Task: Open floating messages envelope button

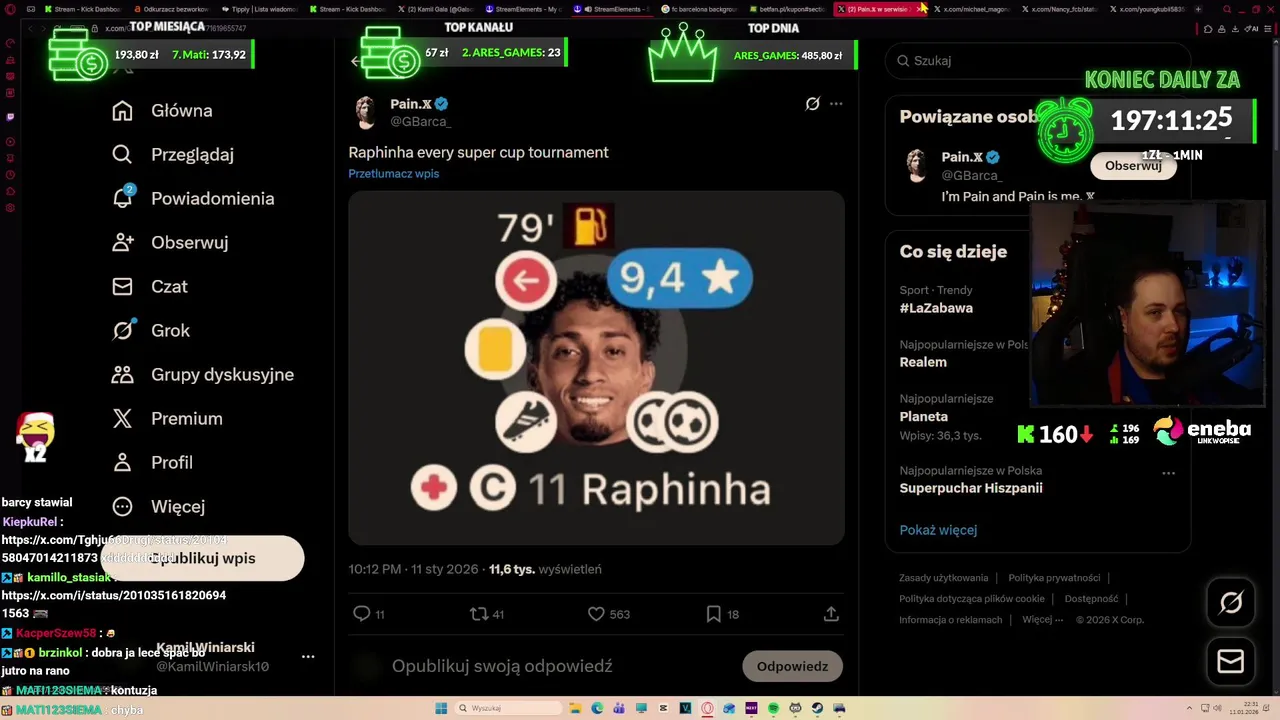Action: click(x=1231, y=662)
